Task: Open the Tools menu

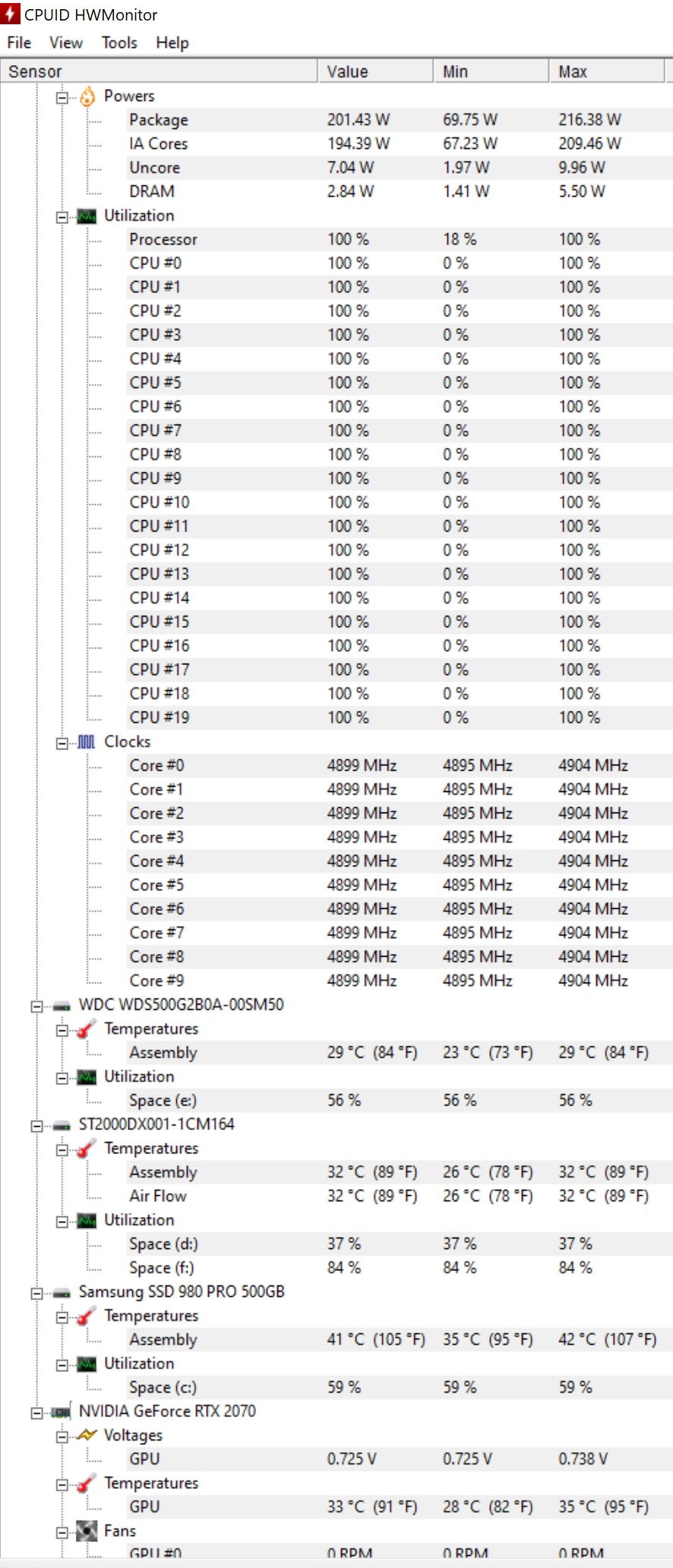Action: tap(119, 43)
